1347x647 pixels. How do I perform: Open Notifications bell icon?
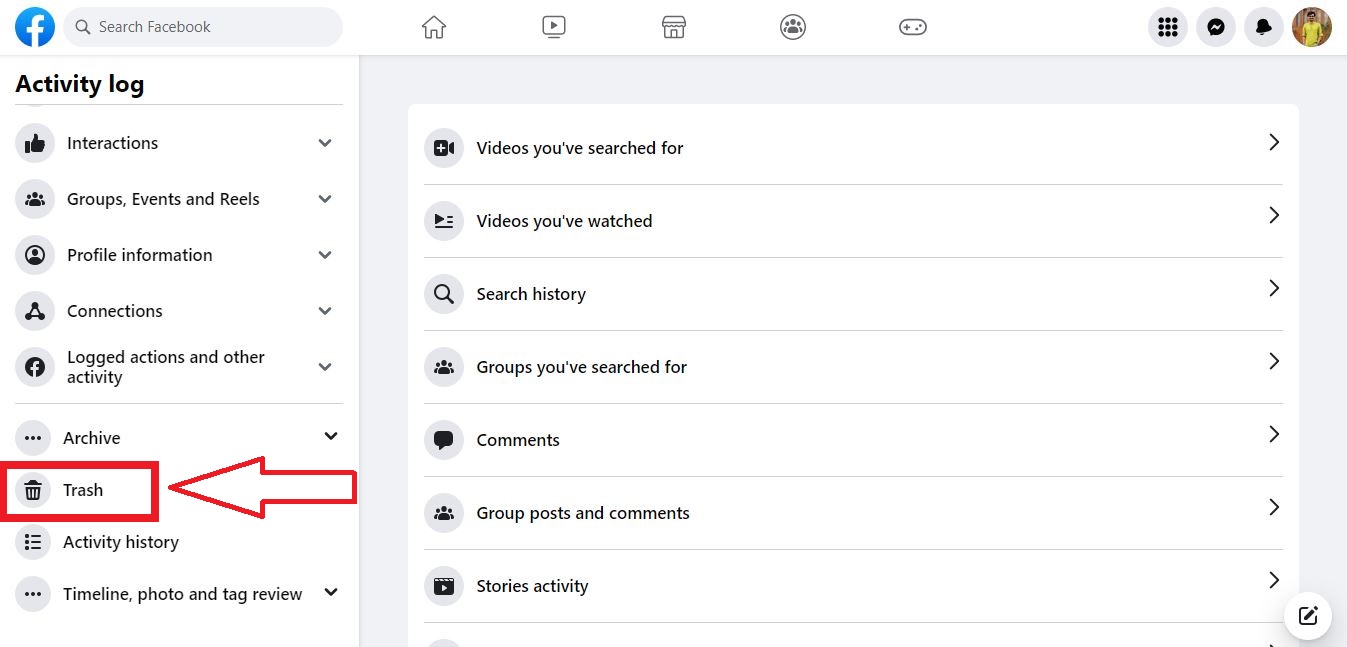pos(1264,27)
